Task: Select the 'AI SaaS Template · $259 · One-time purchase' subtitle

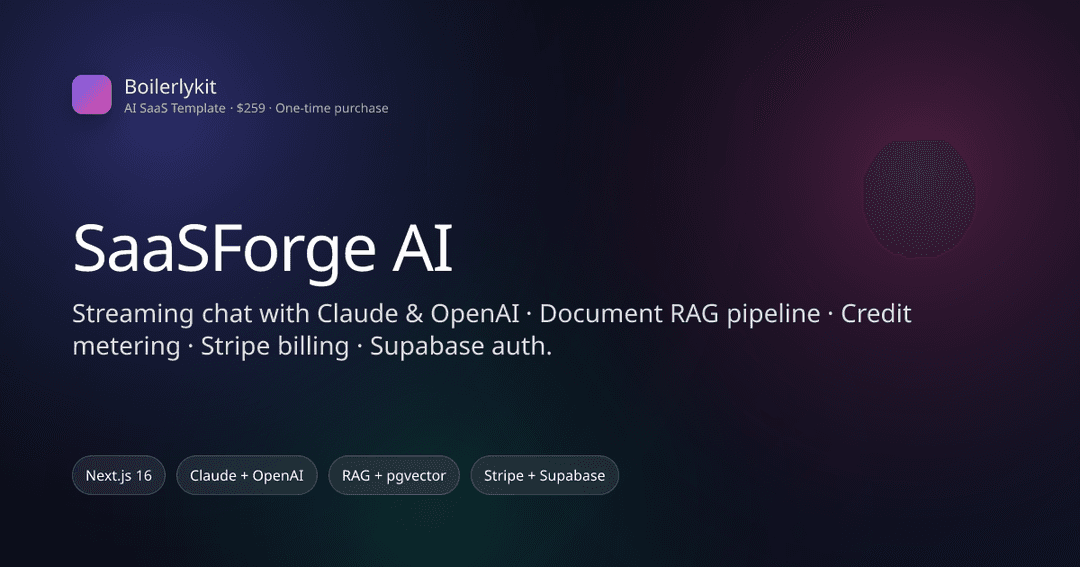Action: (x=256, y=108)
